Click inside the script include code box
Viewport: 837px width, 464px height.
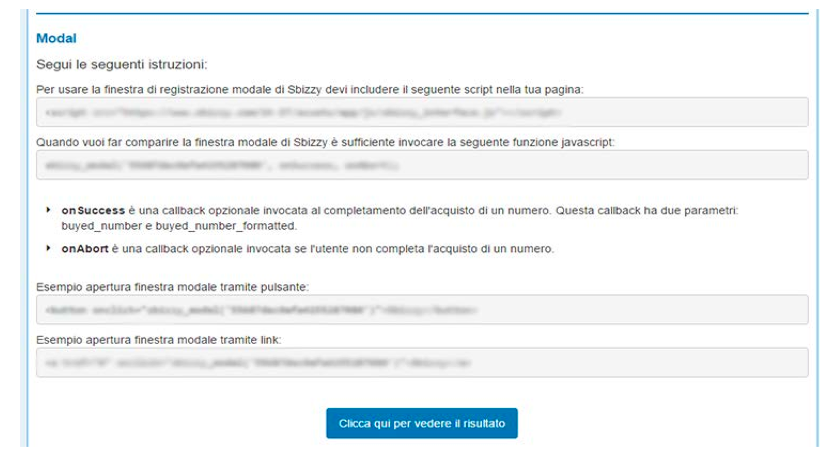pos(421,112)
